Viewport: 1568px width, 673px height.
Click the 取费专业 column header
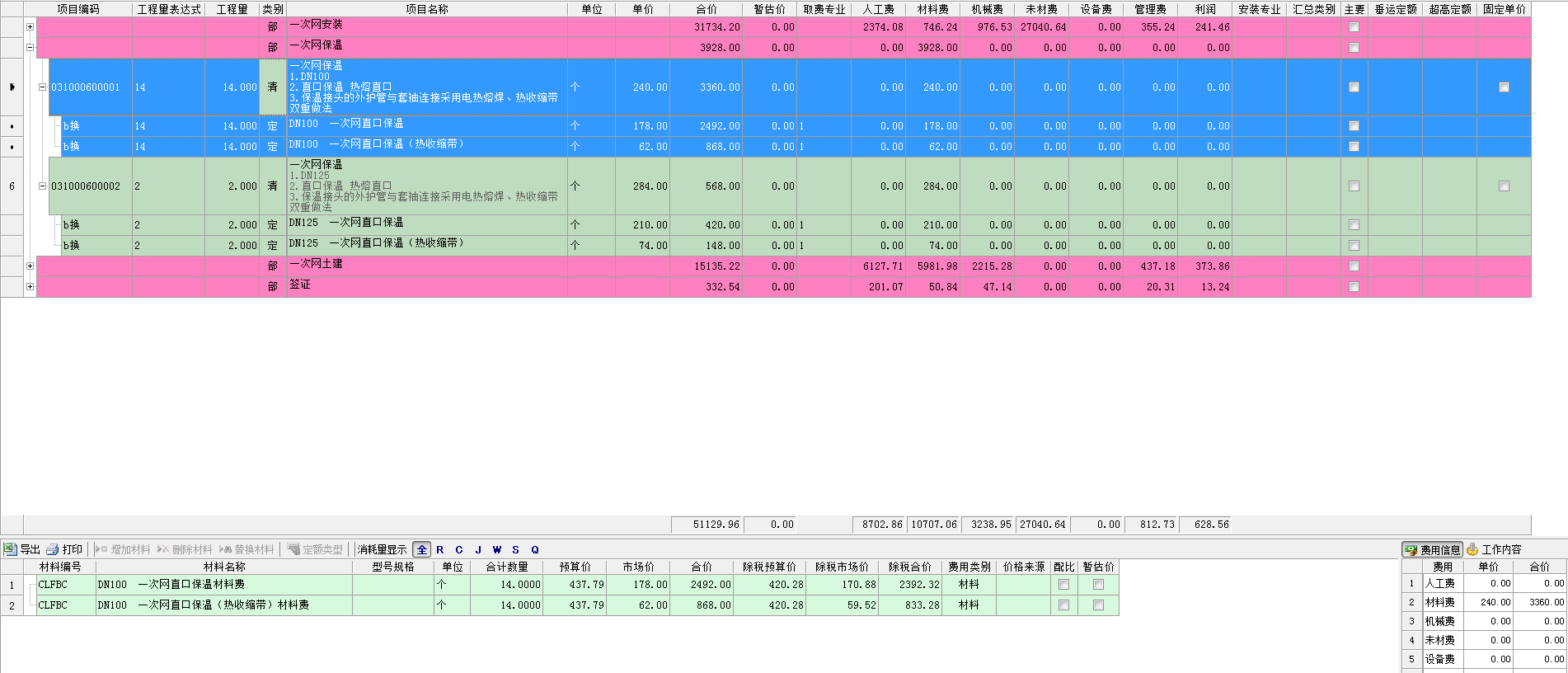pyautogui.click(x=824, y=9)
